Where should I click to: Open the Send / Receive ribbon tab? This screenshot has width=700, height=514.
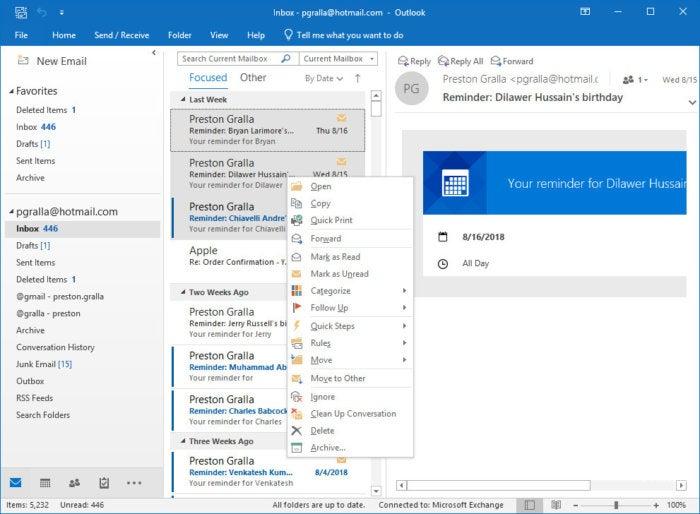click(121, 35)
